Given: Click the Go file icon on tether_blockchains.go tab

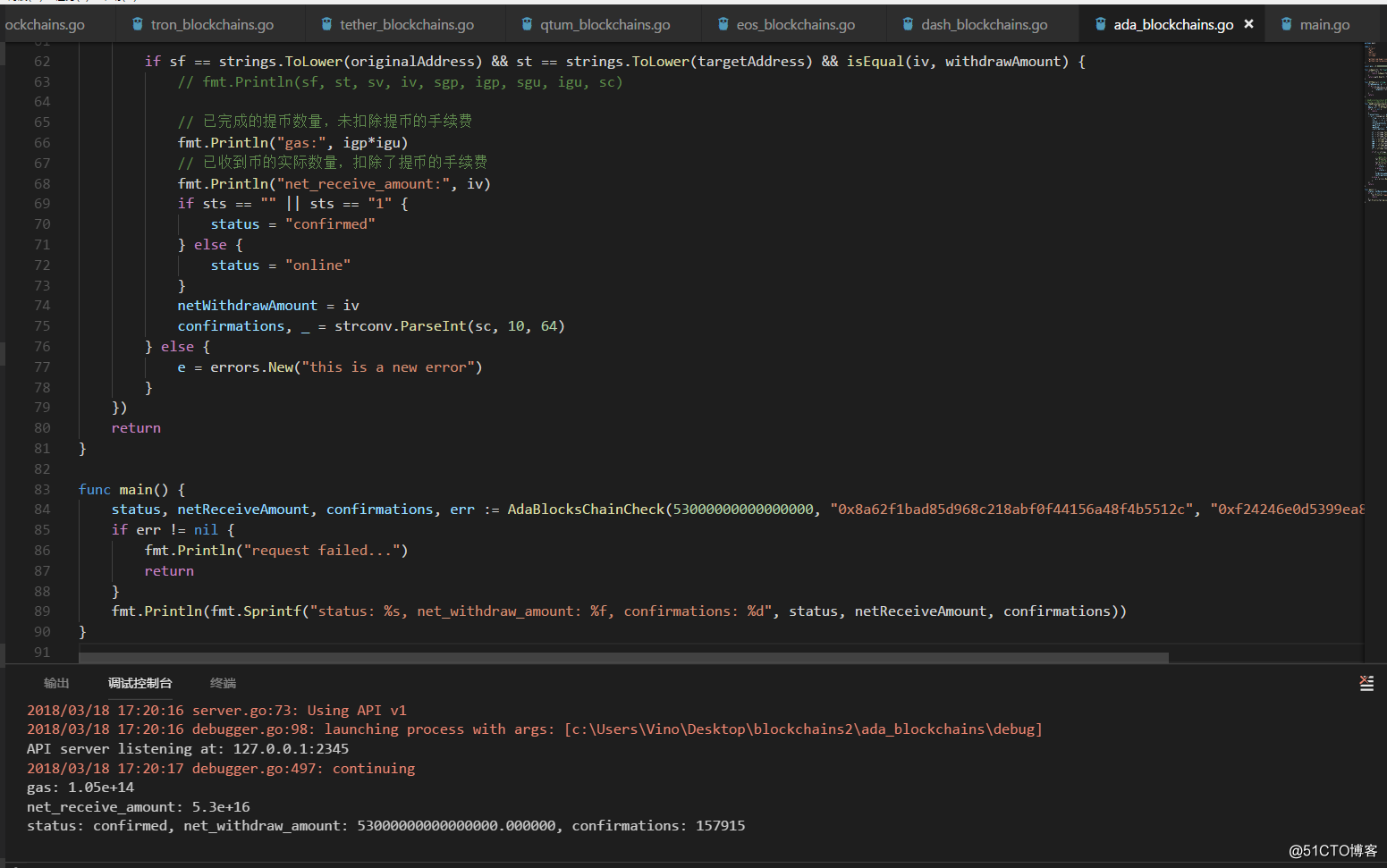Looking at the screenshot, I should click(327, 24).
